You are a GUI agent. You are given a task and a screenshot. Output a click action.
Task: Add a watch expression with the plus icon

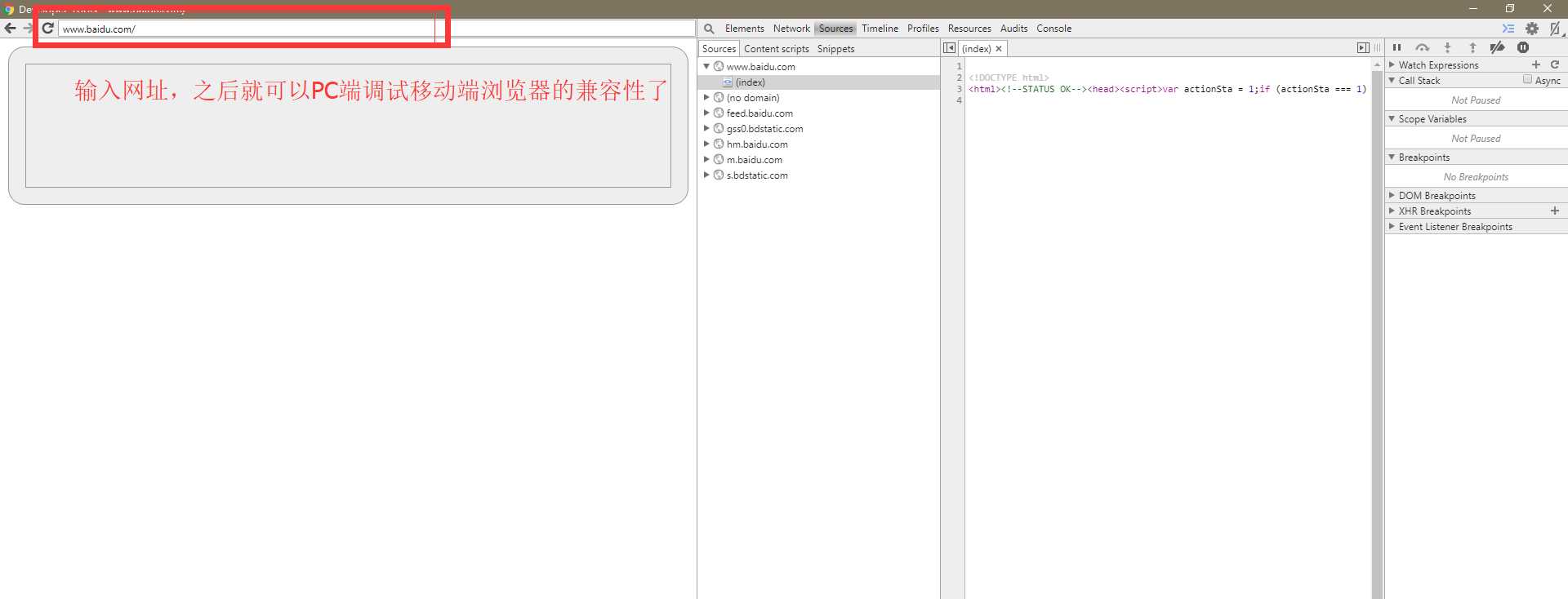pyautogui.click(x=1536, y=64)
